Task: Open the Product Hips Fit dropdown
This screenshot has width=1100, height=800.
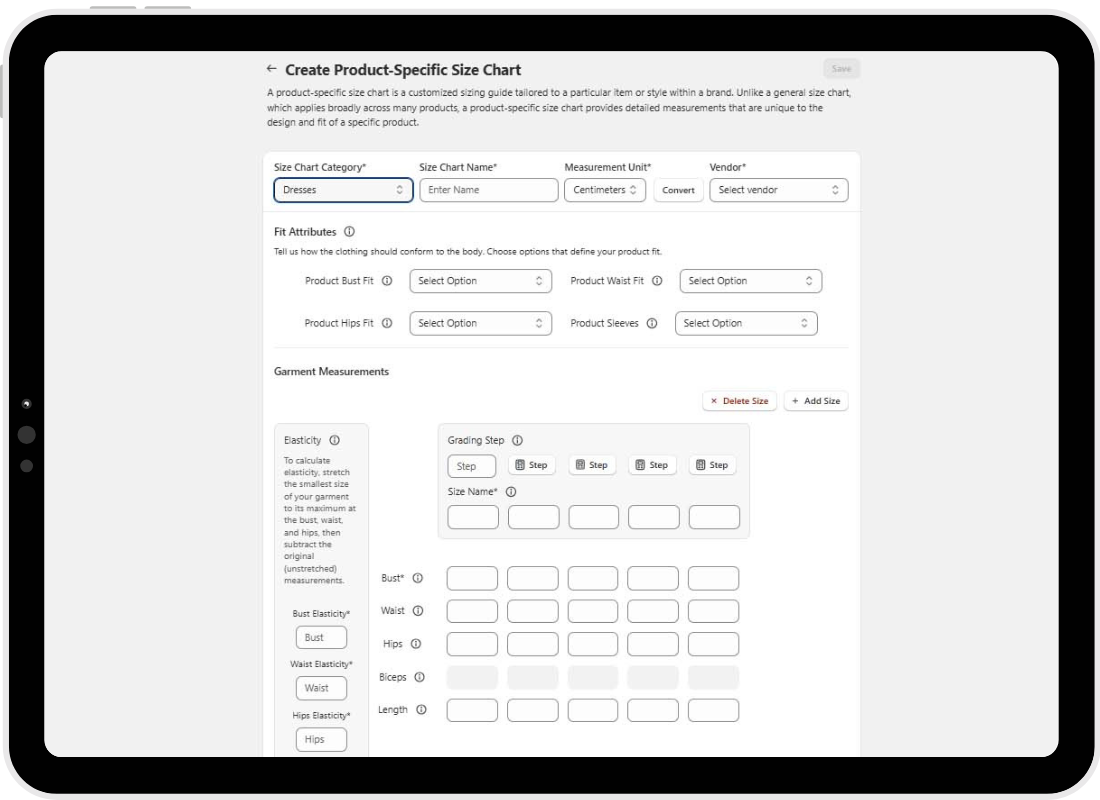Action: tap(480, 323)
